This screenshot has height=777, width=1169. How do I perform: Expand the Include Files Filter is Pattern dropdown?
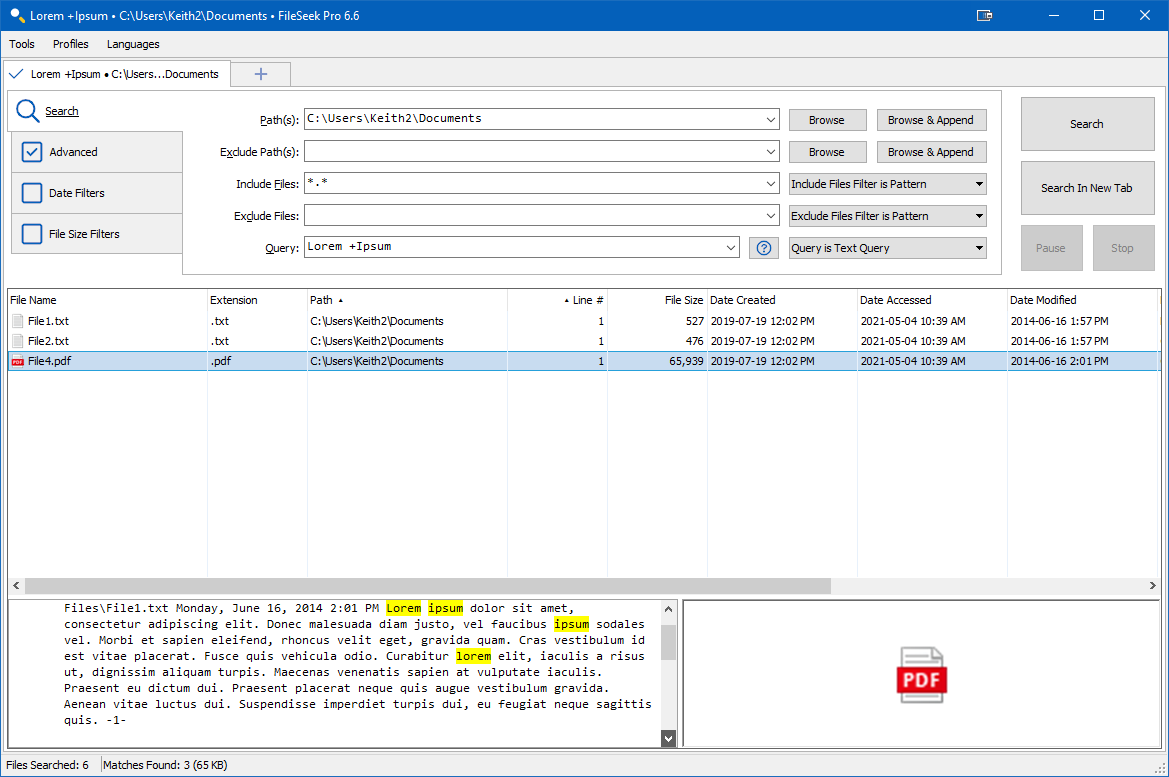[x=887, y=184]
